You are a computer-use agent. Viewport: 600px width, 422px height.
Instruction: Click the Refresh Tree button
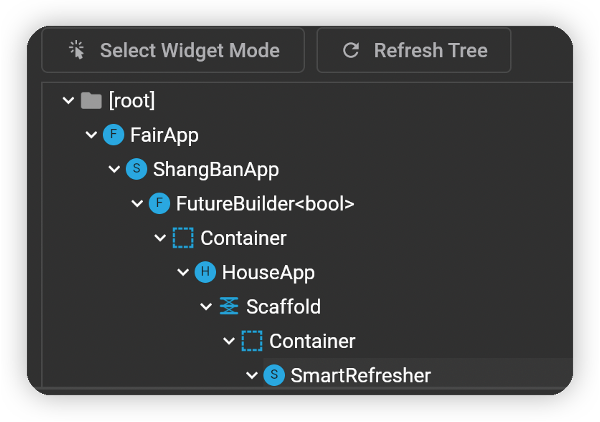(414, 50)
